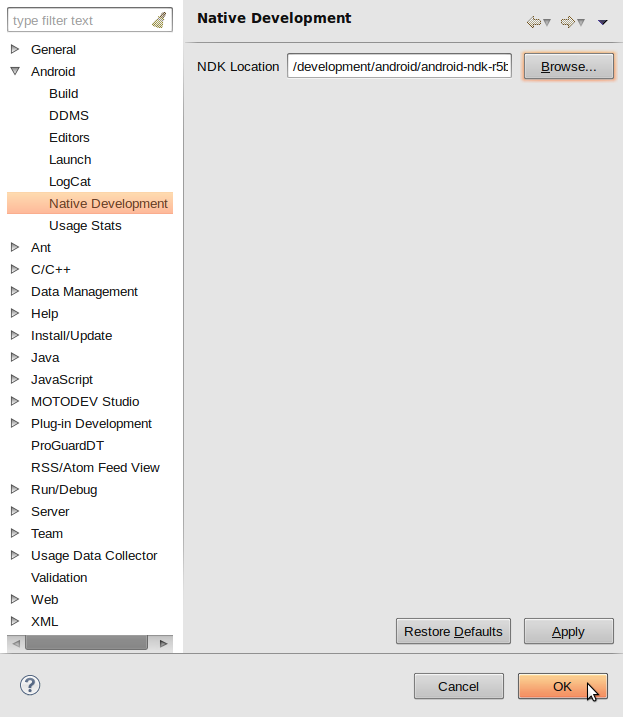This screenshot has height=717, width=623.
Task: Expand the Usage Data Collector node
Action: (x=15, y=555)
